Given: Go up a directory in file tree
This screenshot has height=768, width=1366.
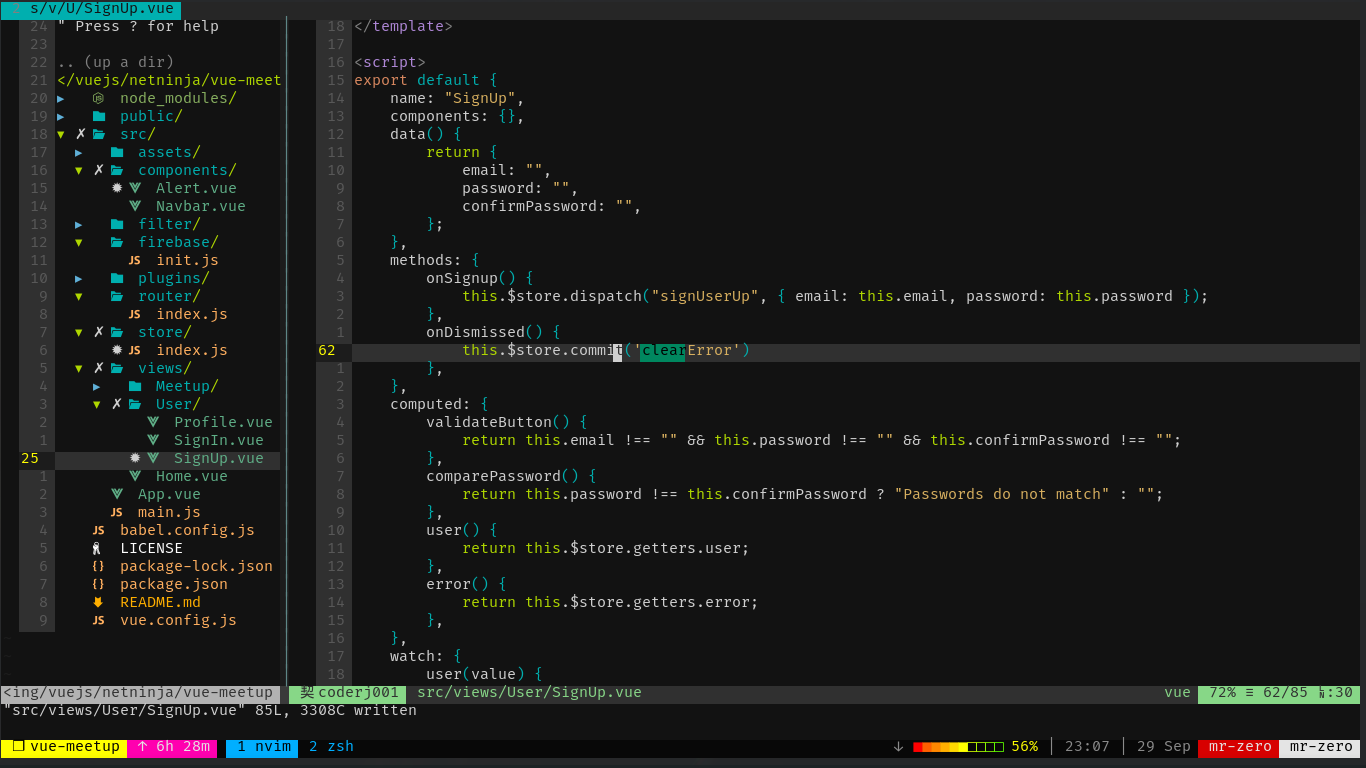Looking at the screenshot, I should pyautogui.click(x=116, y=62).
